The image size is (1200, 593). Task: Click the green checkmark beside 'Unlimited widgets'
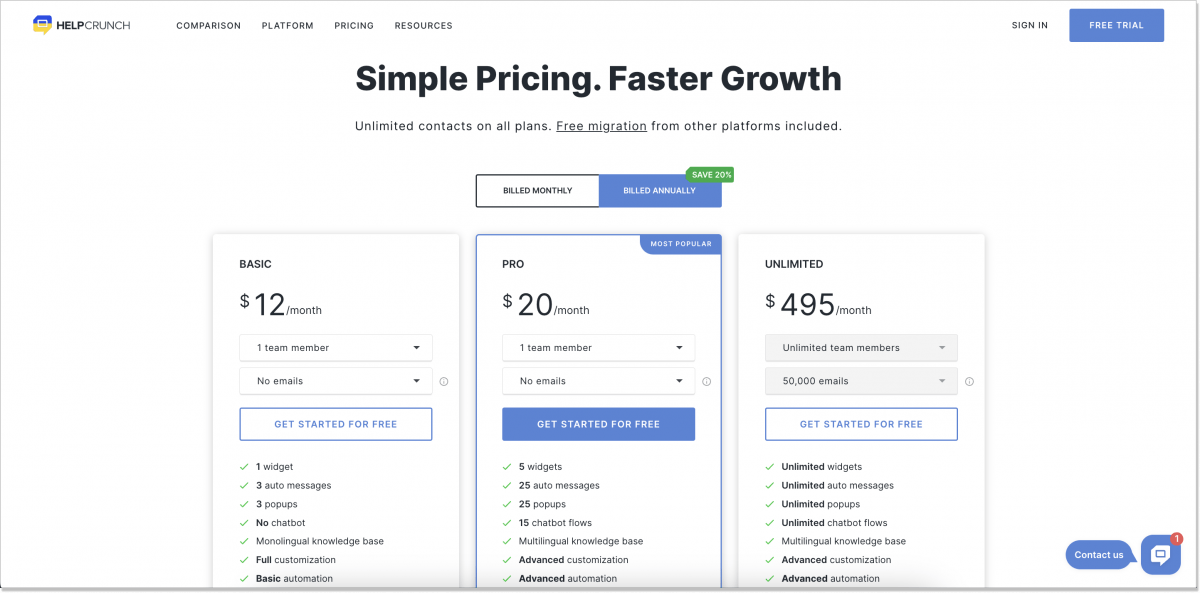(771, 466)
